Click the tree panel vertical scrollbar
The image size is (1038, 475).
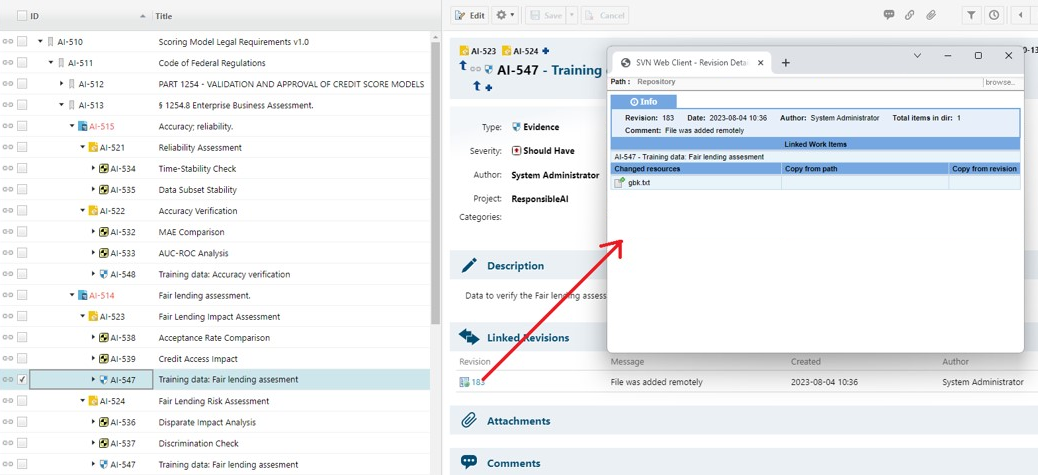435,180
